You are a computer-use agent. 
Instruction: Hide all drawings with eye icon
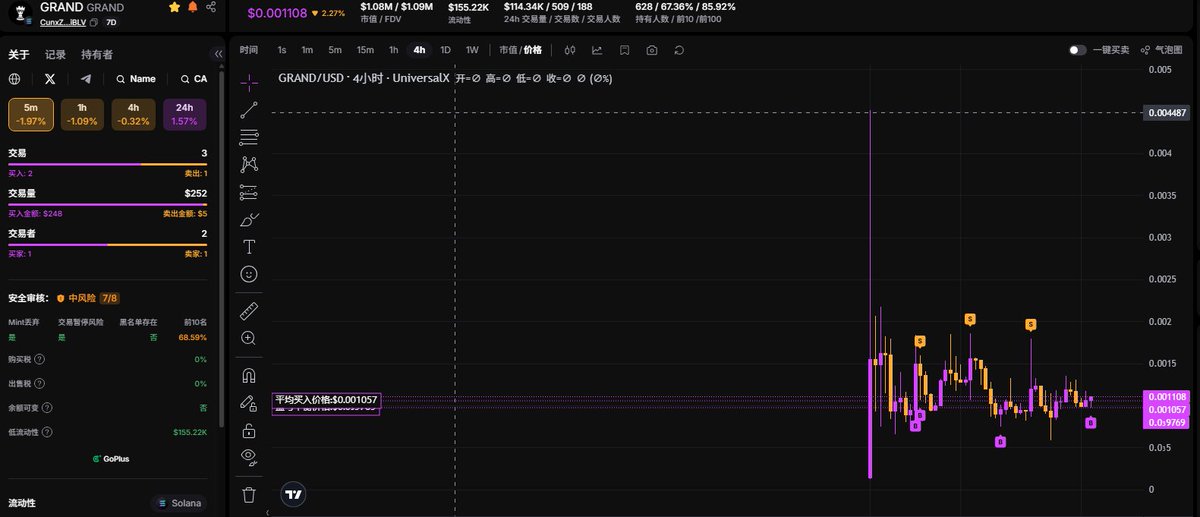pos(249,457)
